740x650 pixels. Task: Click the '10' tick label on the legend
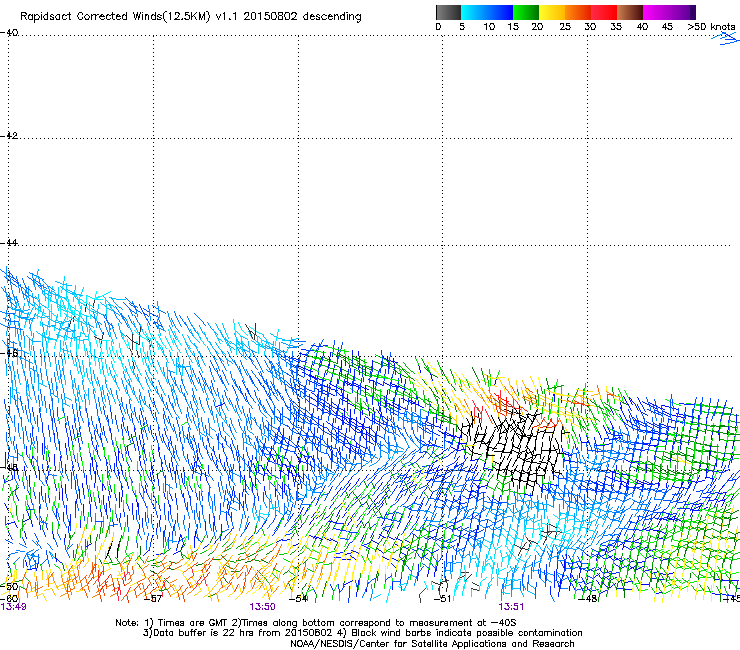pos(489,27)
